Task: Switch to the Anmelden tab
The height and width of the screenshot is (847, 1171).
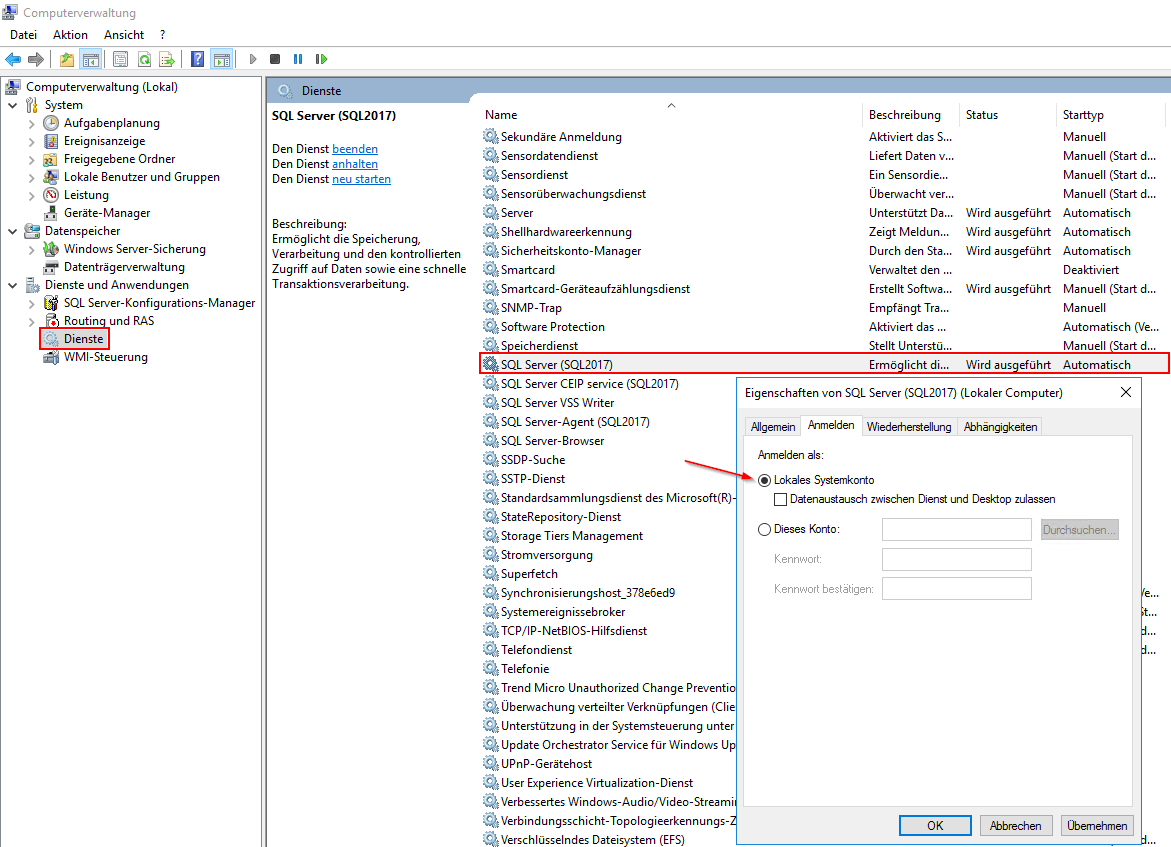Action: pos(831,425)
